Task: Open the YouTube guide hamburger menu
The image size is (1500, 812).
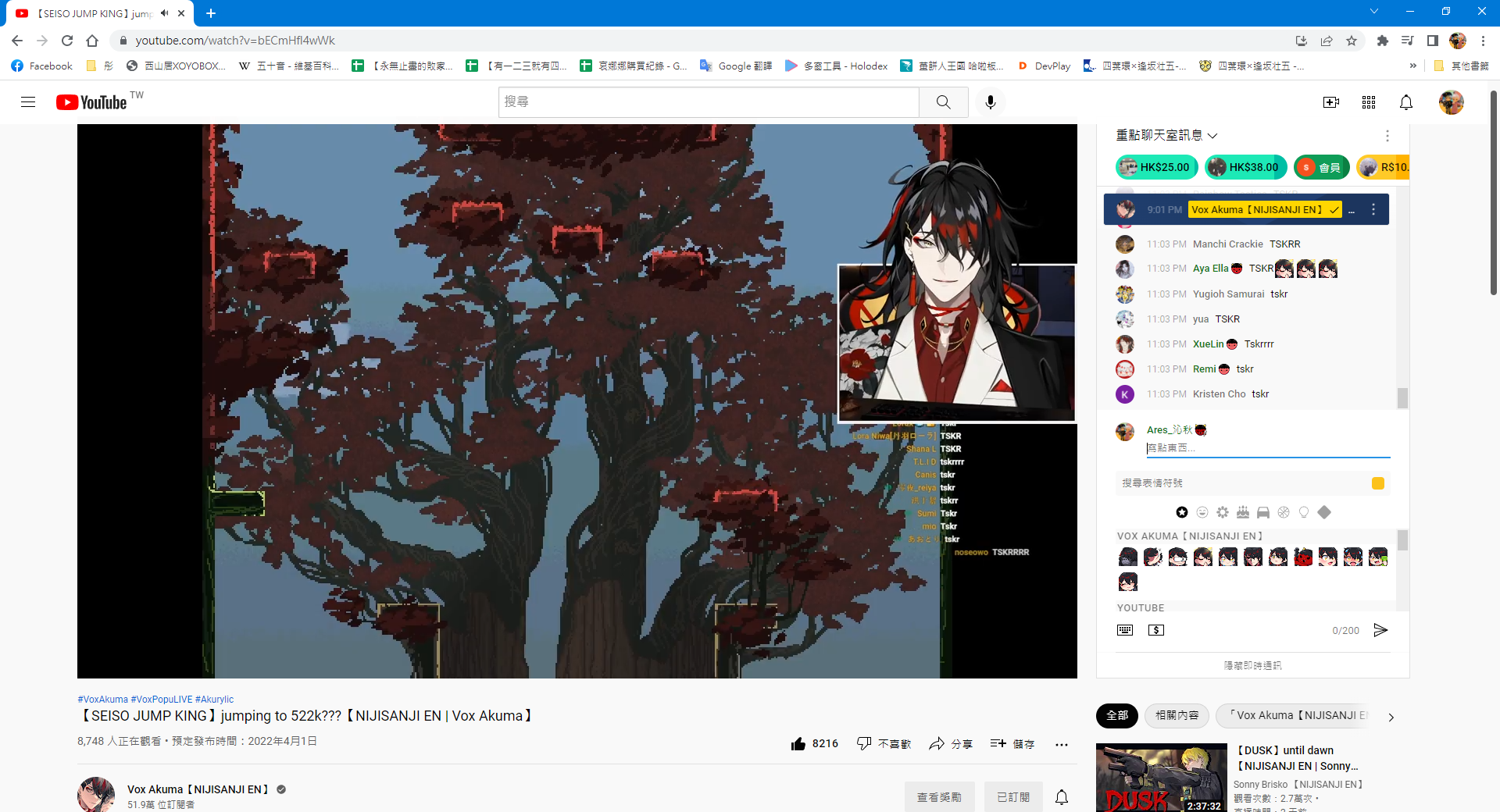Action: click(28, 102)
